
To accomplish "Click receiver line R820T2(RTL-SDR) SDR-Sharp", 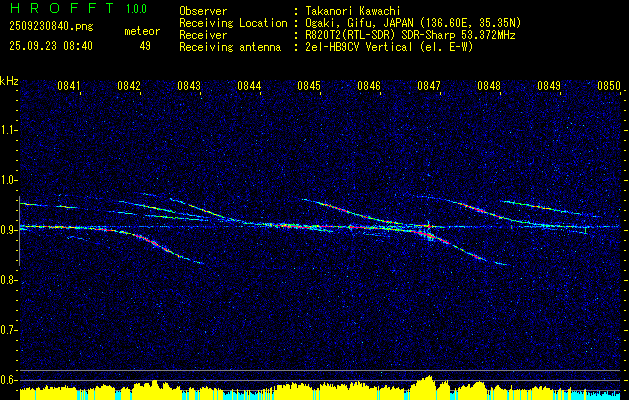I will pos(382,35).
